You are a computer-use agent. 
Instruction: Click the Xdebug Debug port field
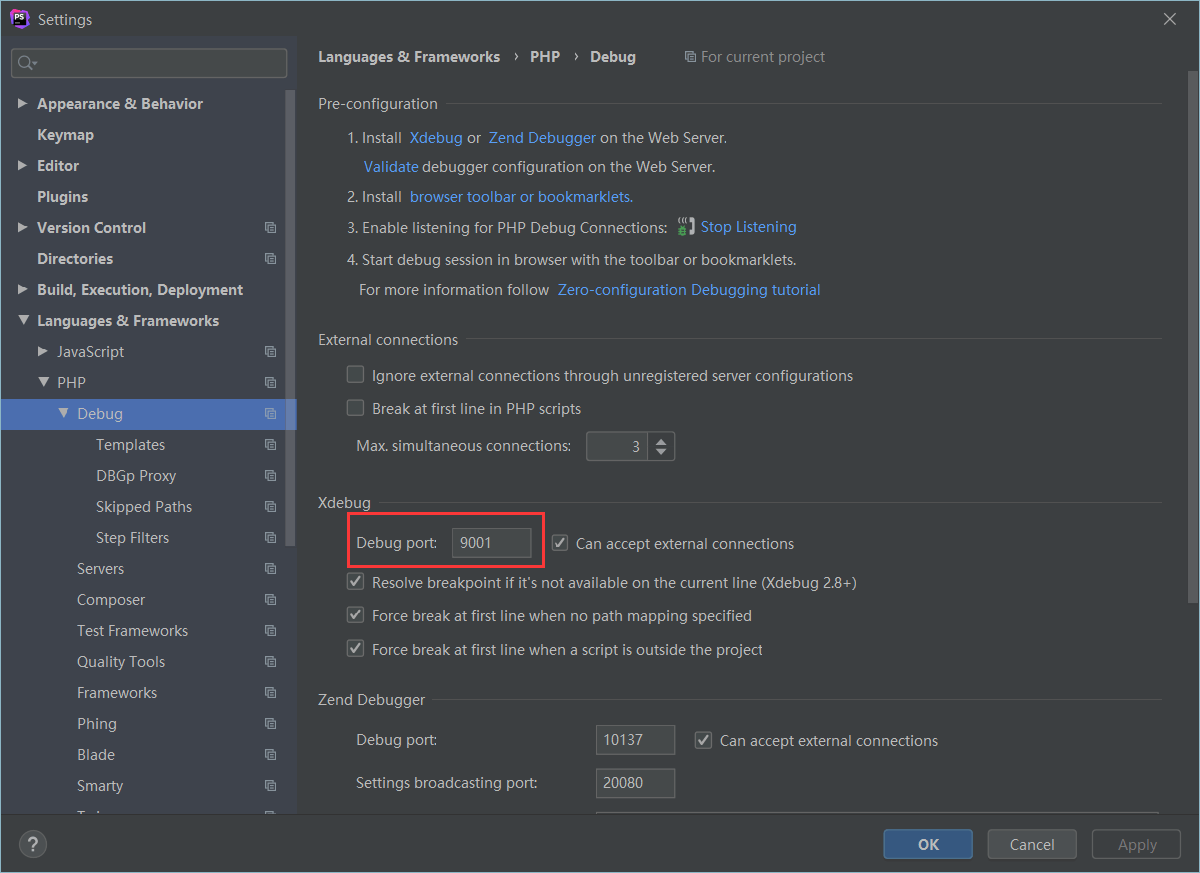(x=491, y=544)
